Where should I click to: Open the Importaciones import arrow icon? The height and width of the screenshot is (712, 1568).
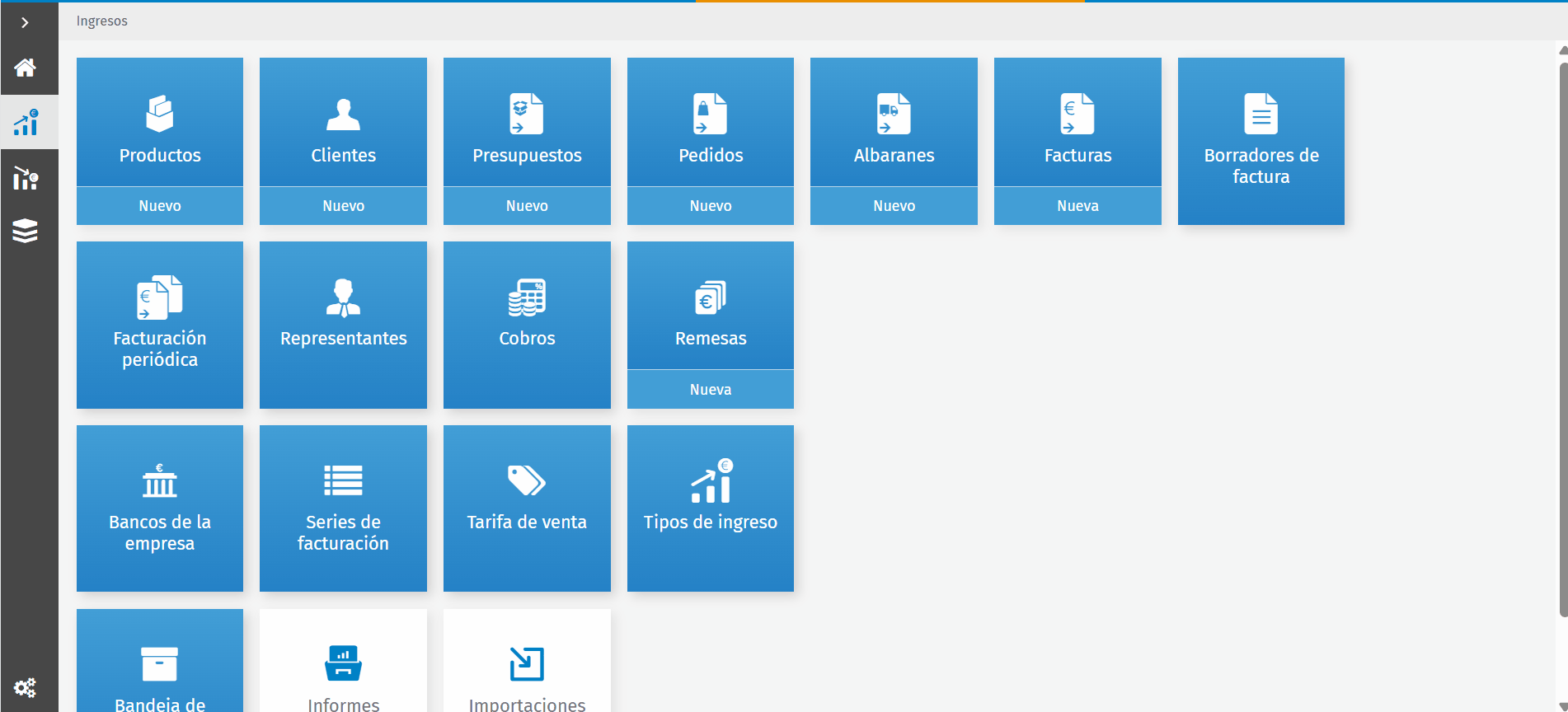click(x=527, y=663)
